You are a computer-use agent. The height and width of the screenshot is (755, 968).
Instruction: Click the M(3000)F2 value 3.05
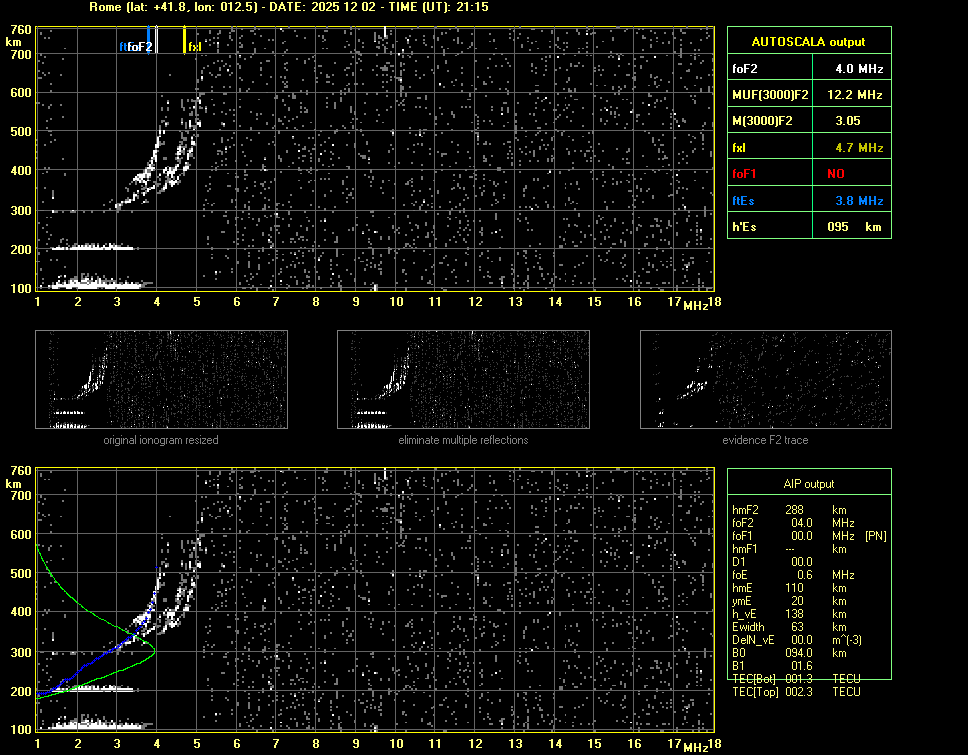848,121
